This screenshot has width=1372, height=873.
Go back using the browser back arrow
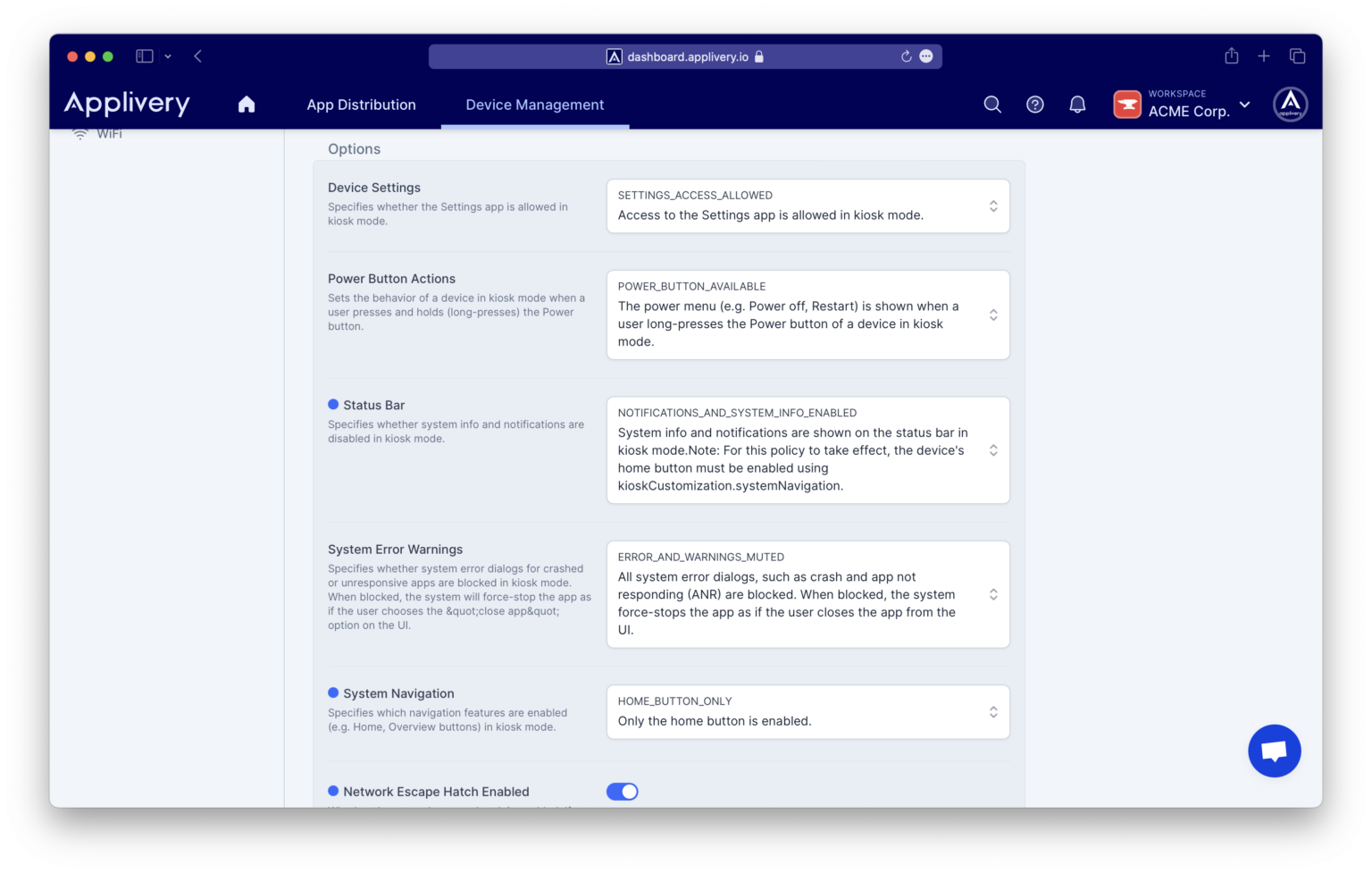click(x=197, y=55)
